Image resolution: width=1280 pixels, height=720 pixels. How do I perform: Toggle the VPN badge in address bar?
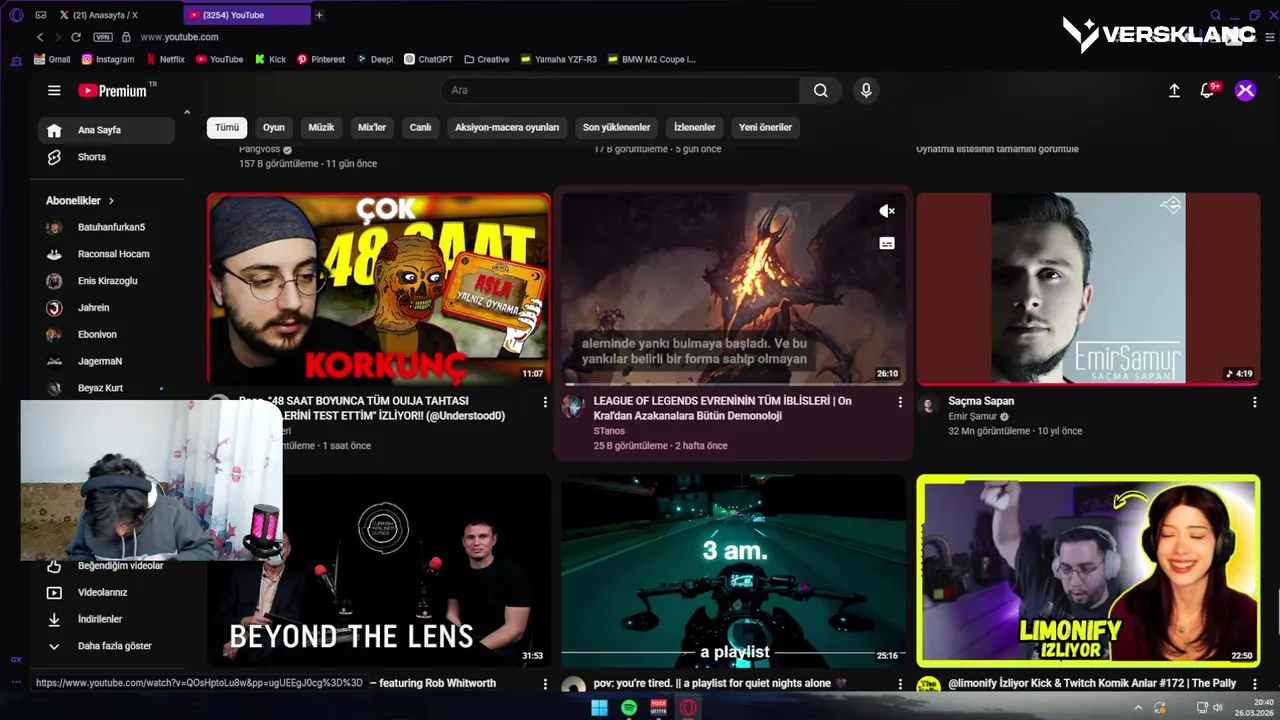point(103,37)
